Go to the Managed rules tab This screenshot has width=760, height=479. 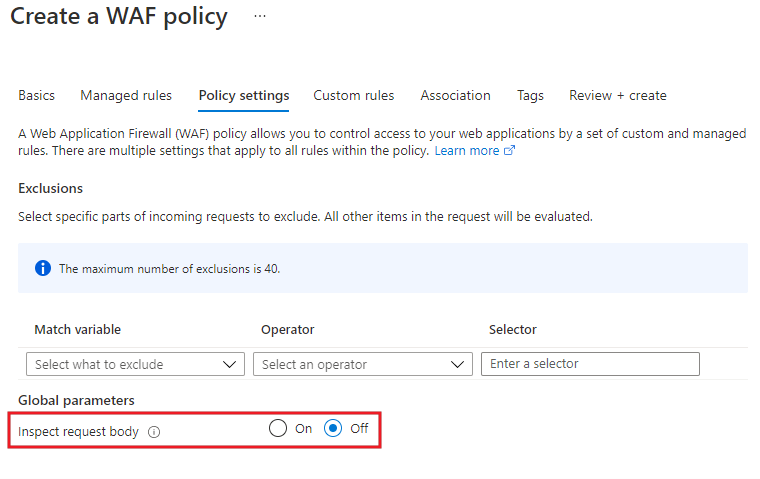point(126,96)
